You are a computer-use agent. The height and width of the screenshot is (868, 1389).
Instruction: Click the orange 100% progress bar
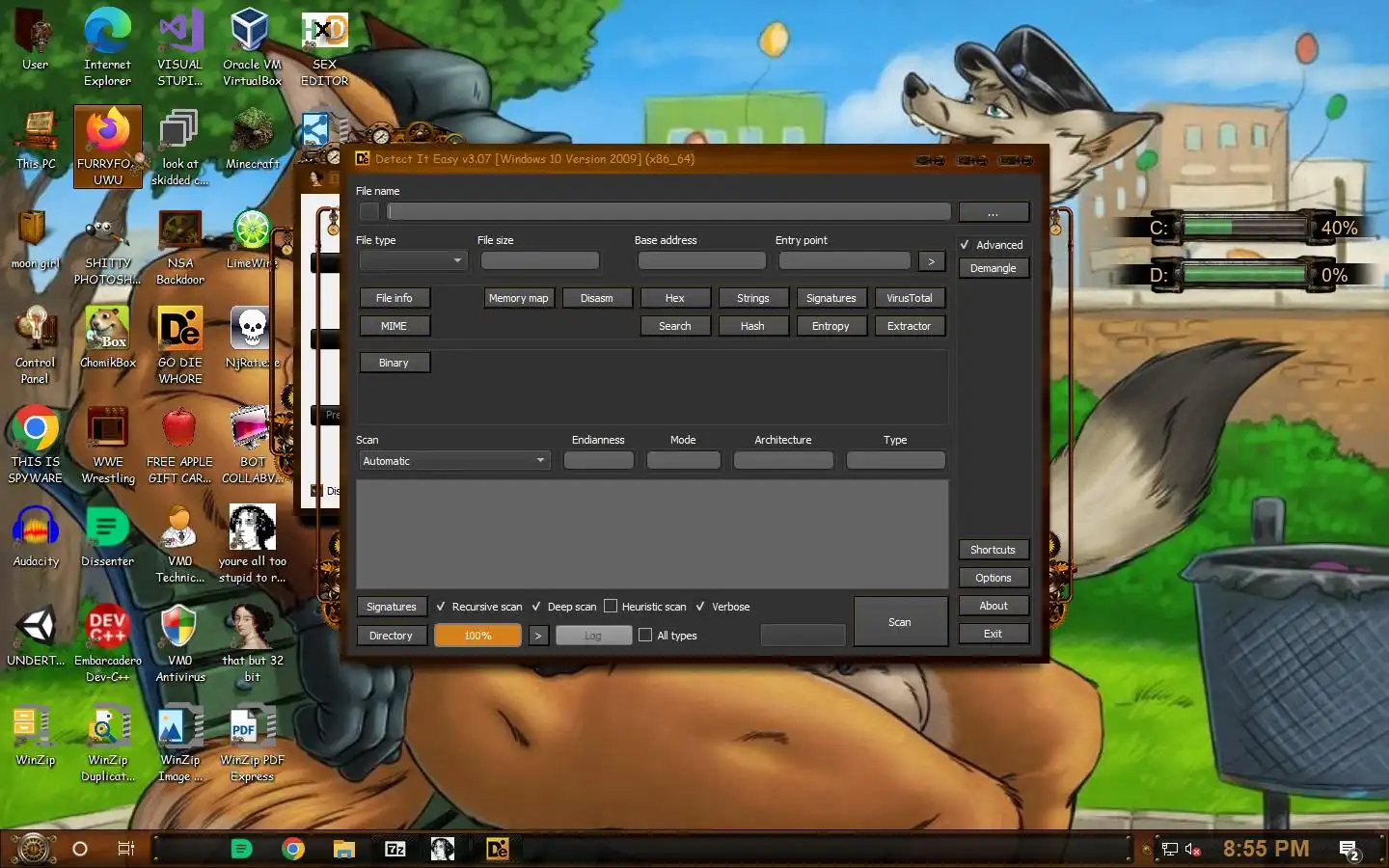coord(478,636)
